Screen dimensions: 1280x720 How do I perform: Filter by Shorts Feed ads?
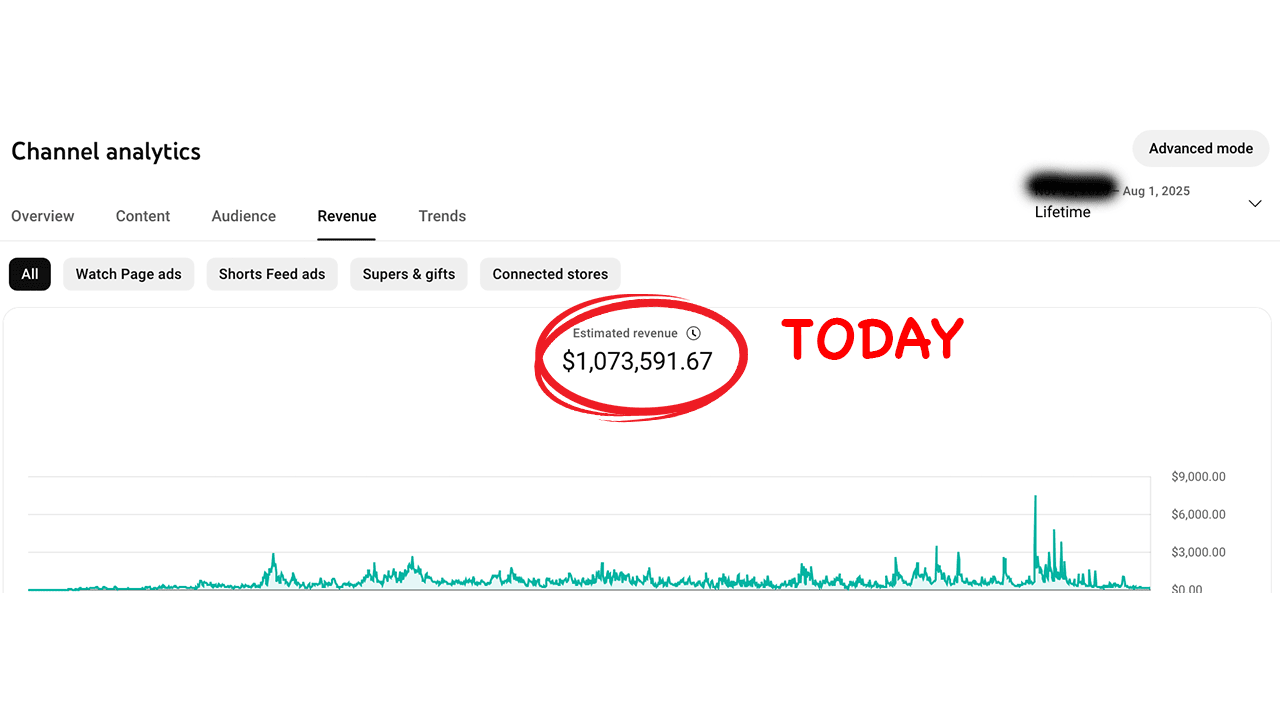272,274
